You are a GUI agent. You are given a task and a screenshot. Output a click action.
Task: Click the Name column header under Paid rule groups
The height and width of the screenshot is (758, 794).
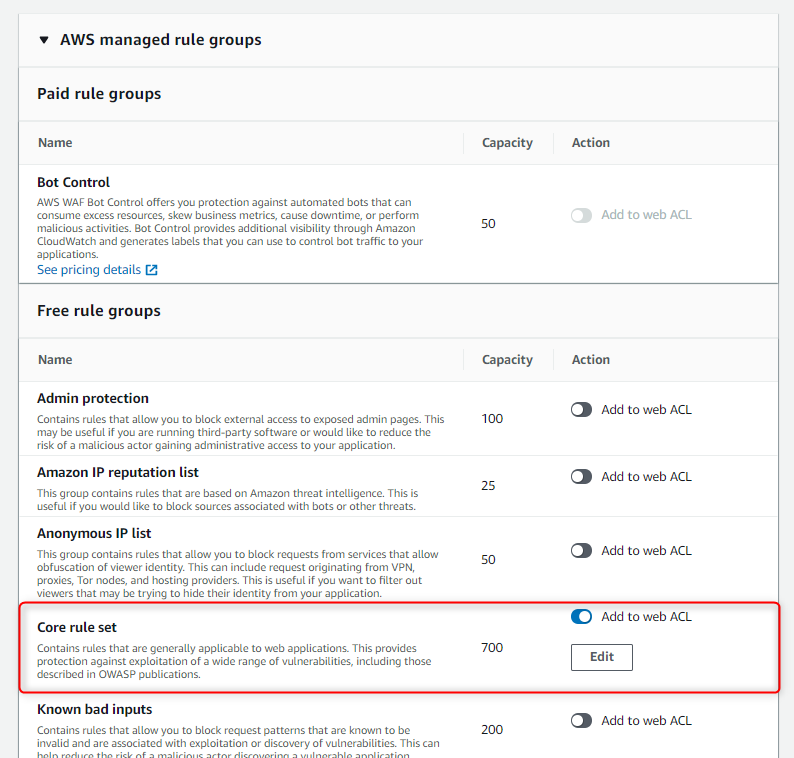(55, 143)
